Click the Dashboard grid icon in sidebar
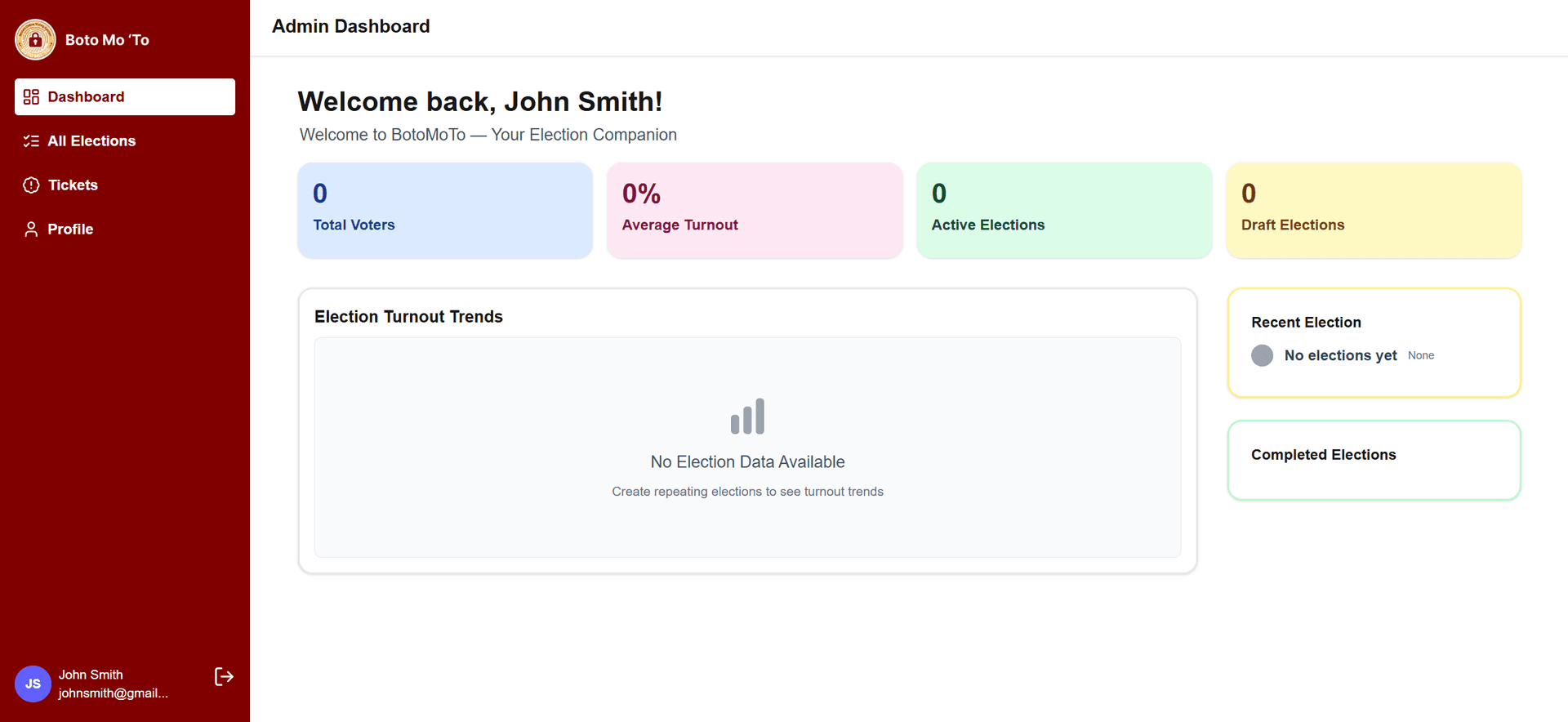Image resolution: width=1568 pixels, height=722 pixels. coord(31,97)
